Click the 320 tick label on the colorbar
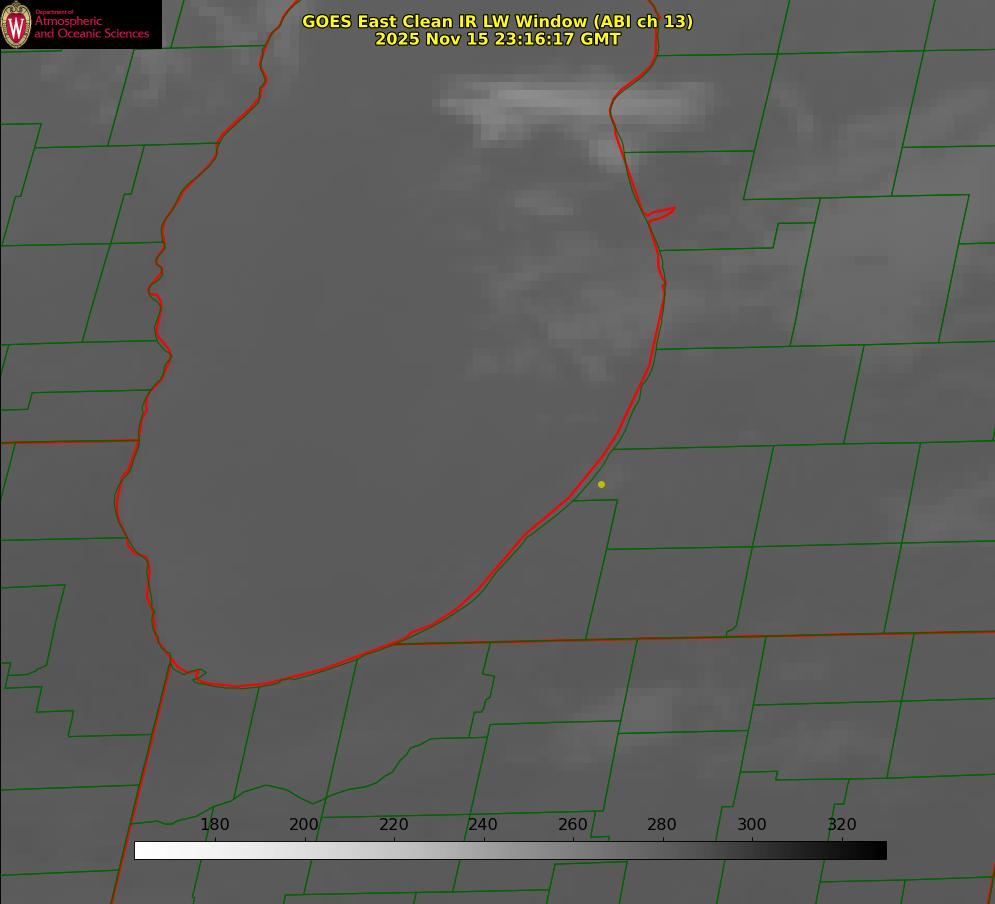The image size is (995, 904). (x=841, y=824)
